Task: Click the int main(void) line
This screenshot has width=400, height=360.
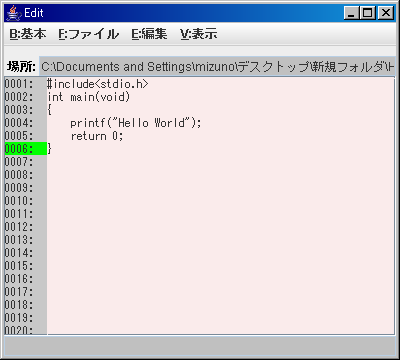Action: point(88,97)
